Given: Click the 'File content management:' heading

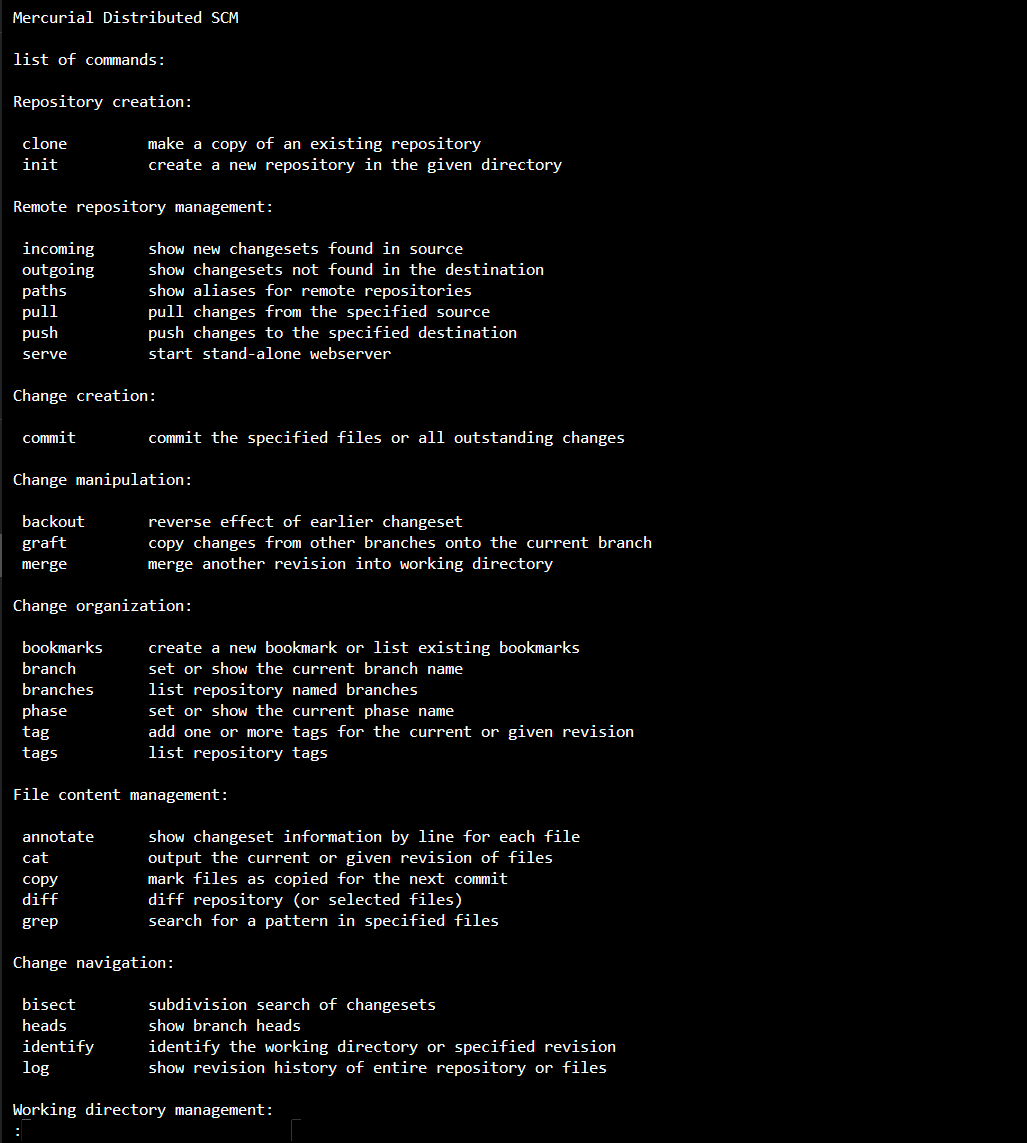Looking at the screenshot, I should 120,795.
